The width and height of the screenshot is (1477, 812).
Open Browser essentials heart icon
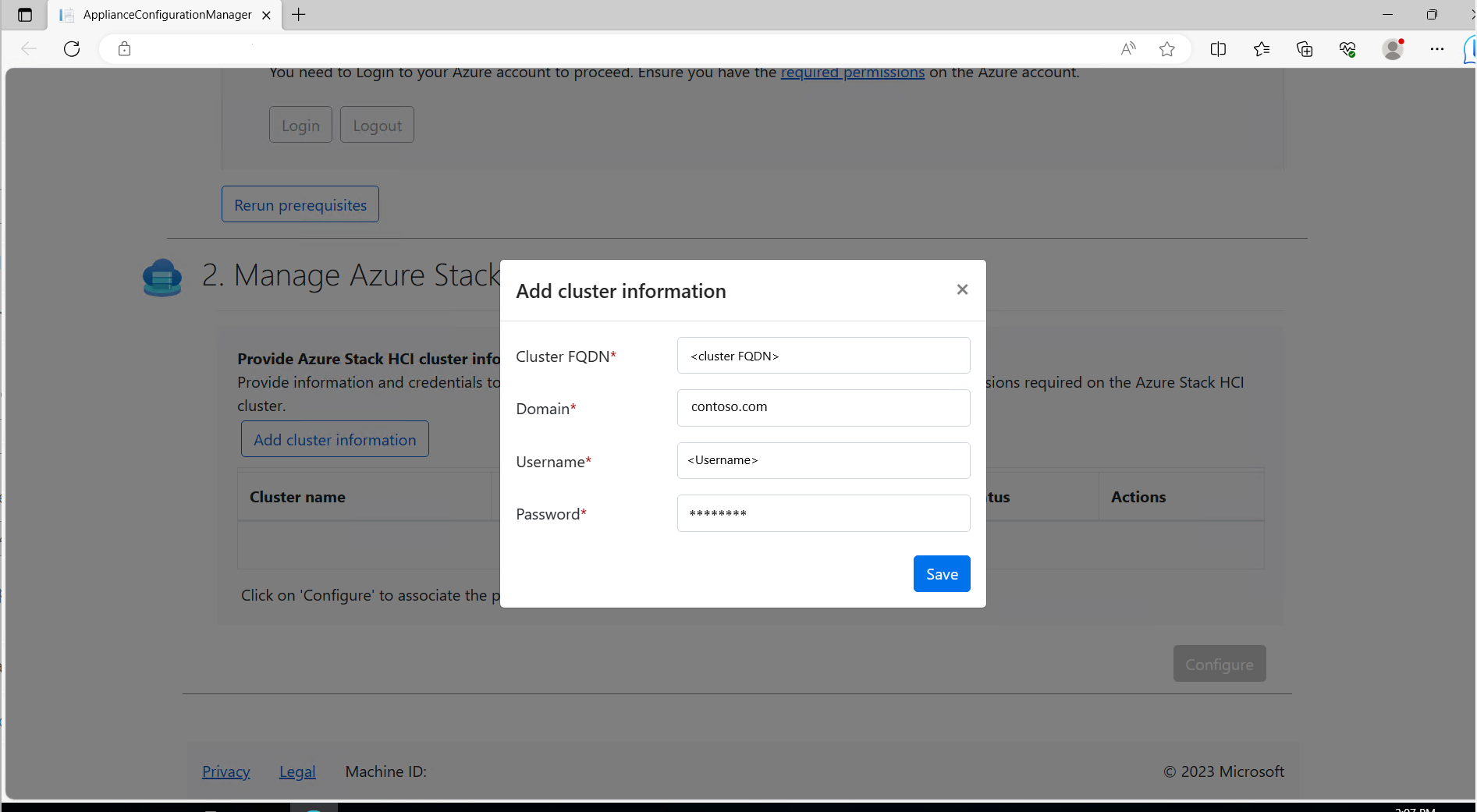click(x=1347, y=49)
